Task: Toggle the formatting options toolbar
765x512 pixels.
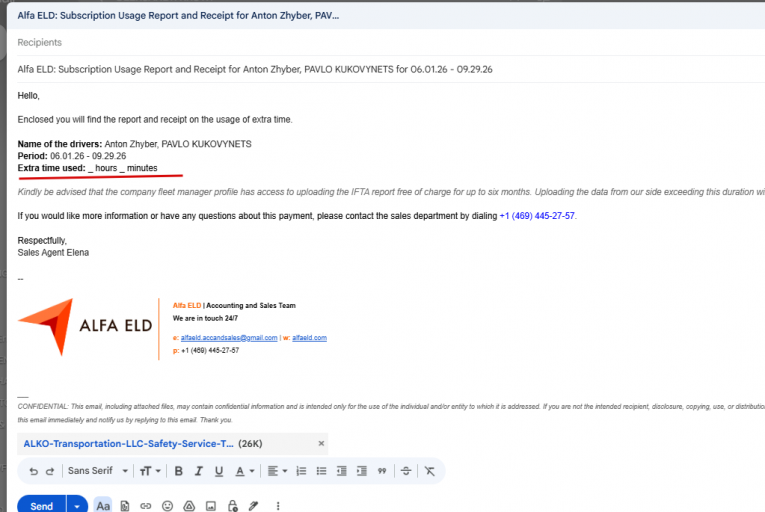Action: [x=103, y=506]
